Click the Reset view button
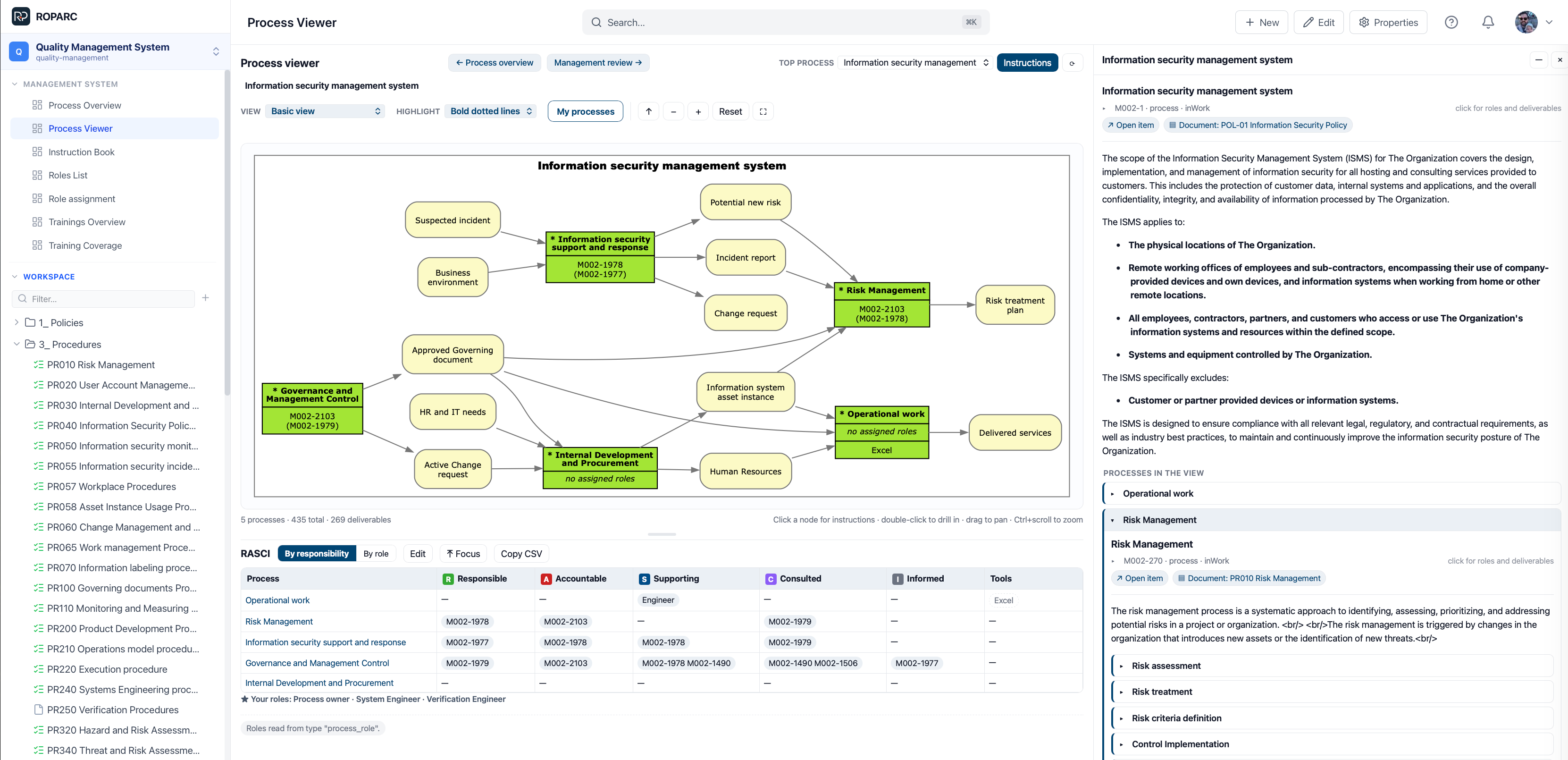This screenshot has width=1568, height=760. [730, 111]
